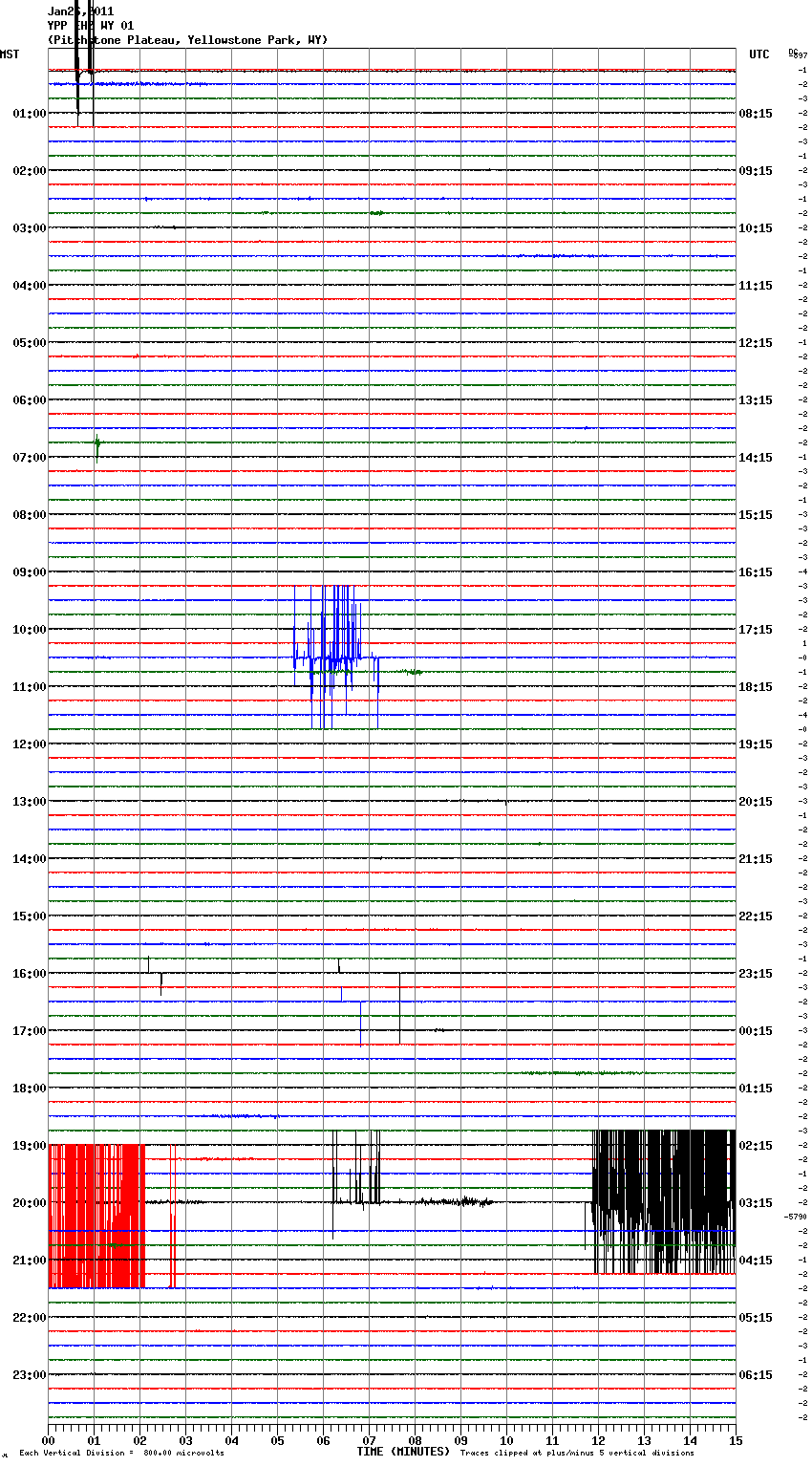The image size is (812, 1466).
Task: Click minute tick label "00" on bottom axis
Action: pyautogui.click(x=49, y=1440)
